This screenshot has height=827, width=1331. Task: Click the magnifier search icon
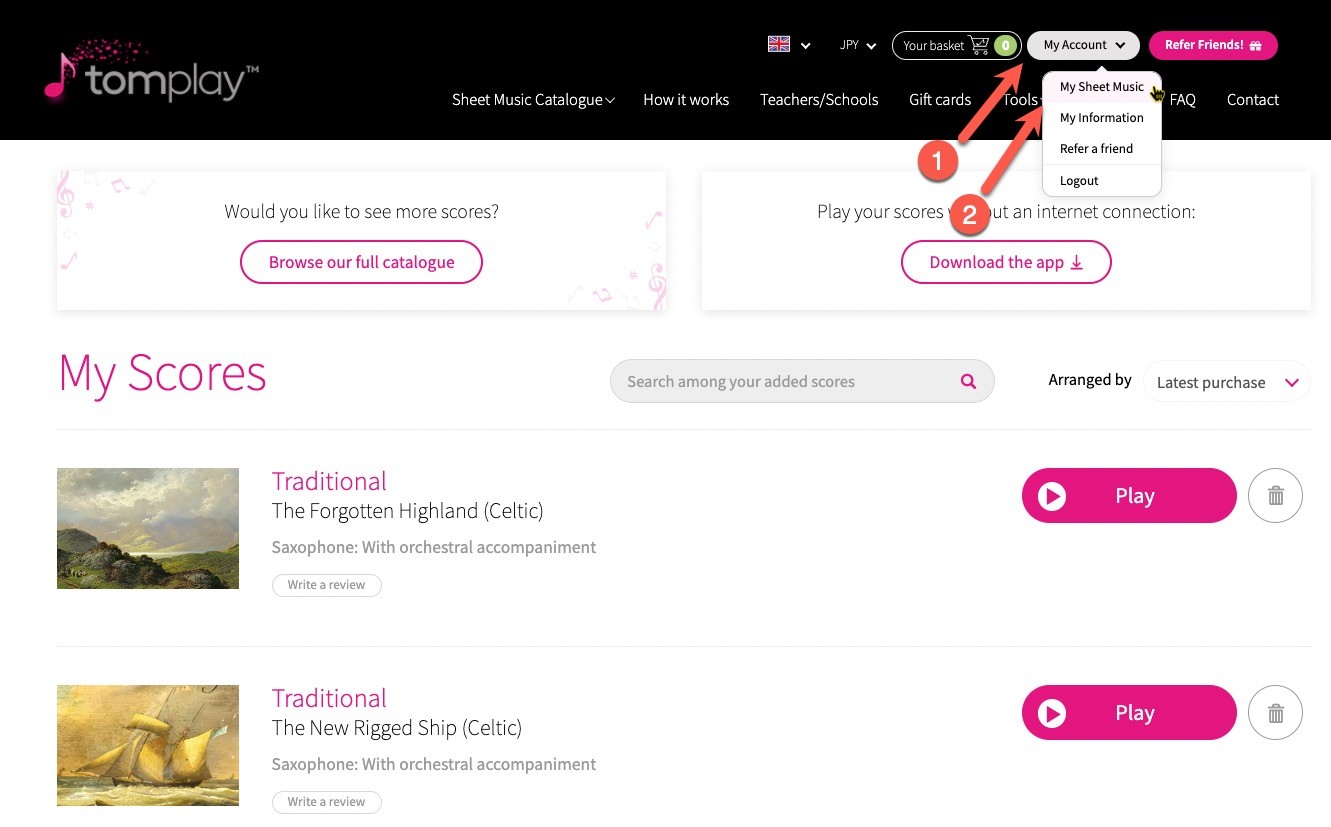(967, 381)
